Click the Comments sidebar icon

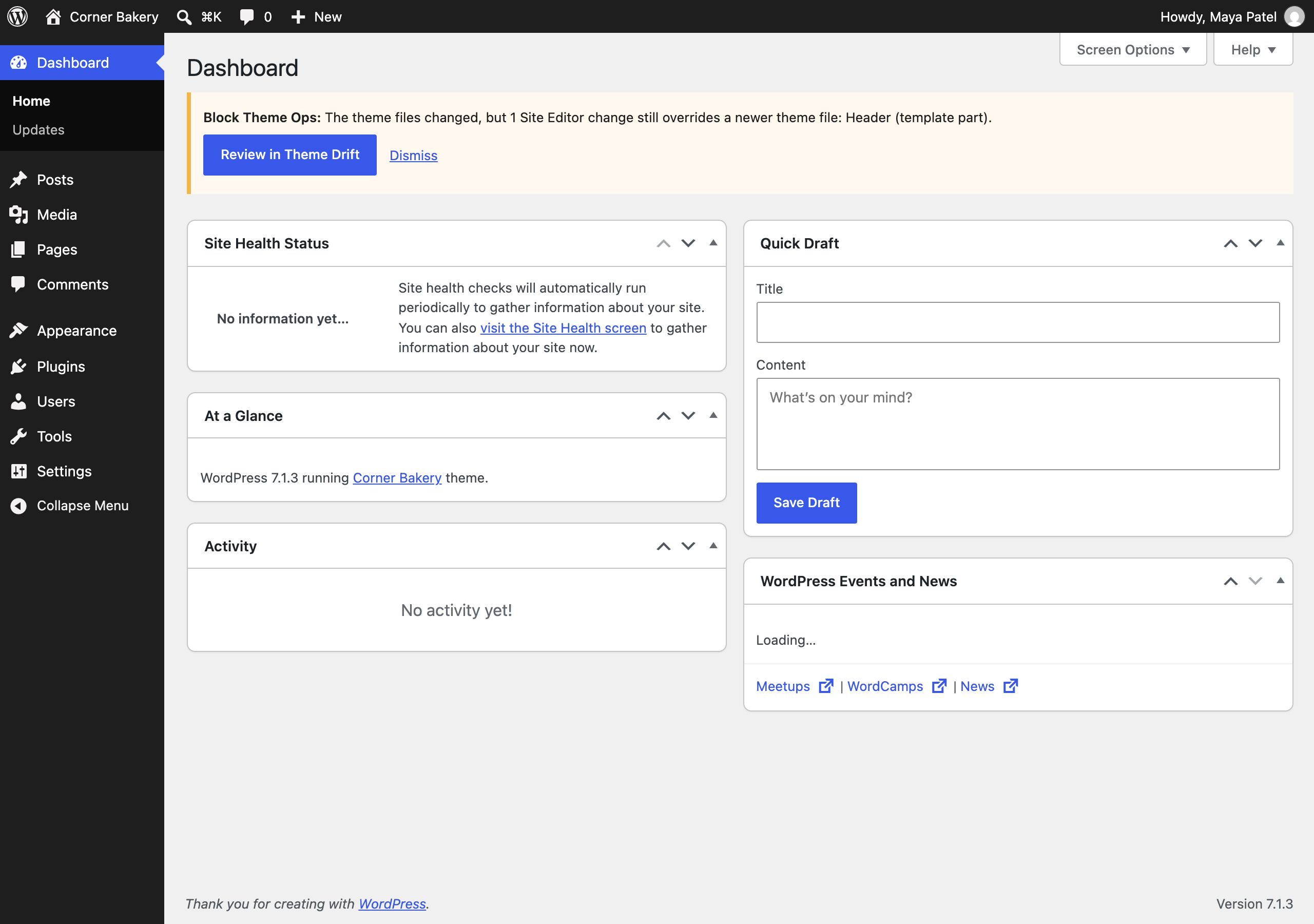(x=18, y=284)
